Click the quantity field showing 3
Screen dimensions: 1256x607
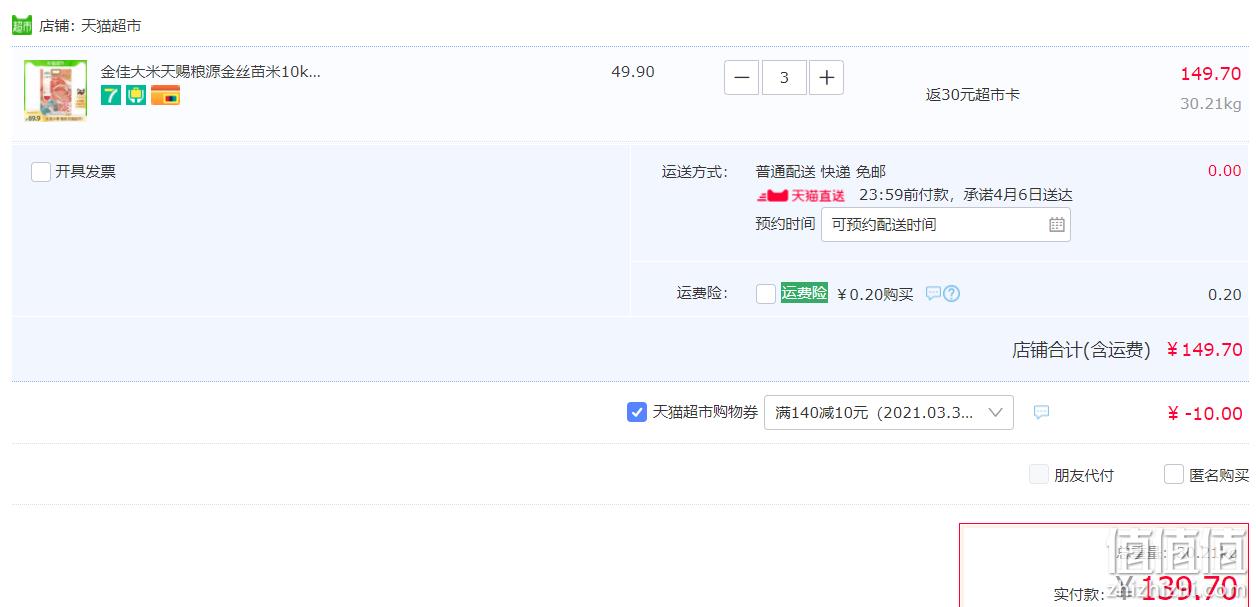point(784,78)
